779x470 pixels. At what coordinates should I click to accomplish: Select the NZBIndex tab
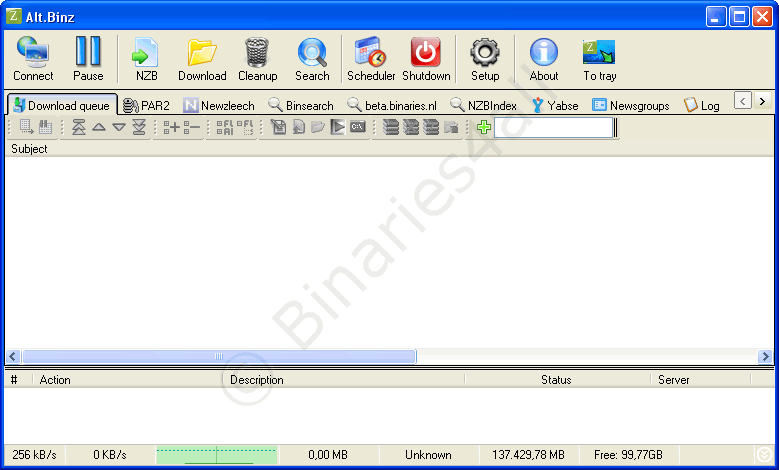click(x=483, y=105)
